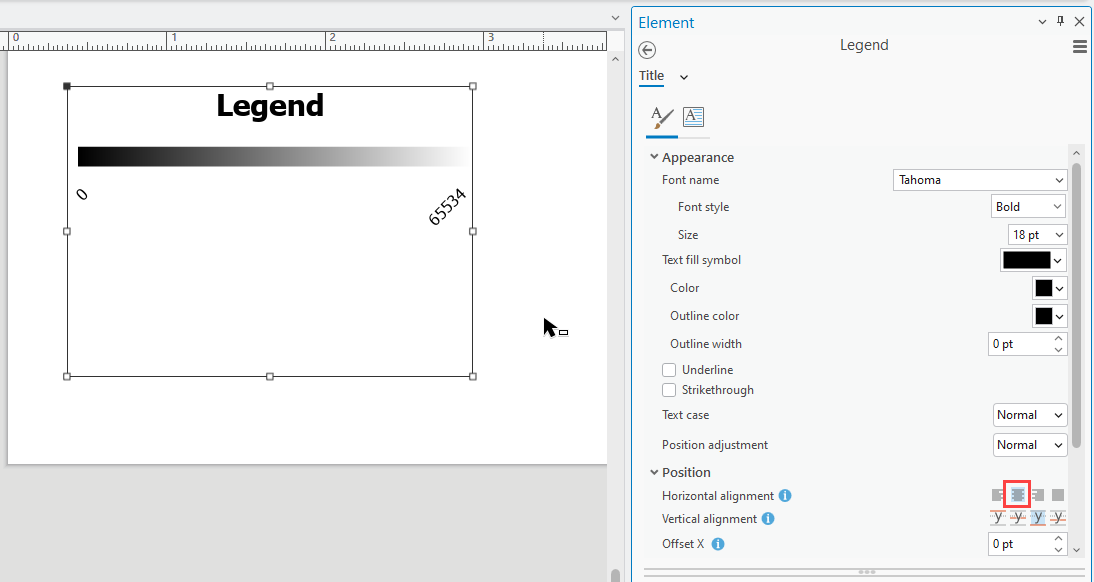Enable the Strikethrough option
This screenshot has width=1094, height=582.
[668, 390]
